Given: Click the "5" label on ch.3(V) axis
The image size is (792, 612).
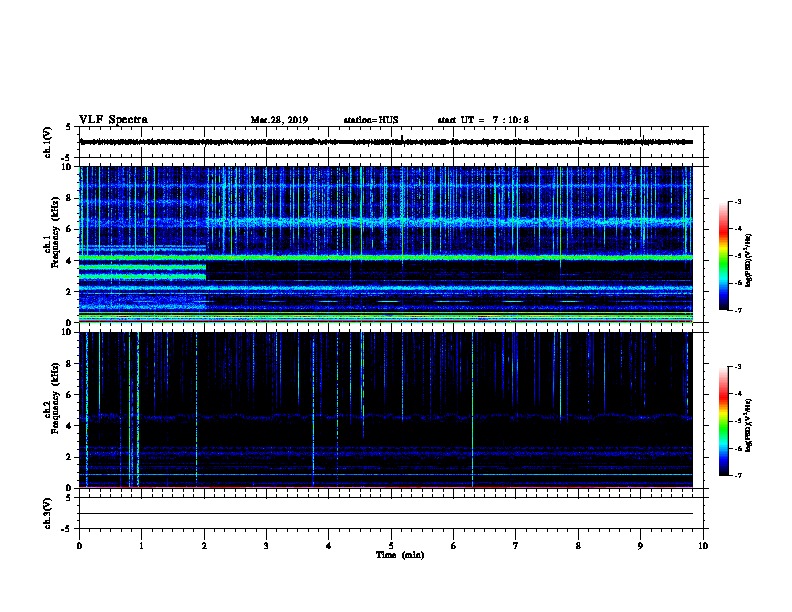Looking at the screenshot, I should click(69, 498).
